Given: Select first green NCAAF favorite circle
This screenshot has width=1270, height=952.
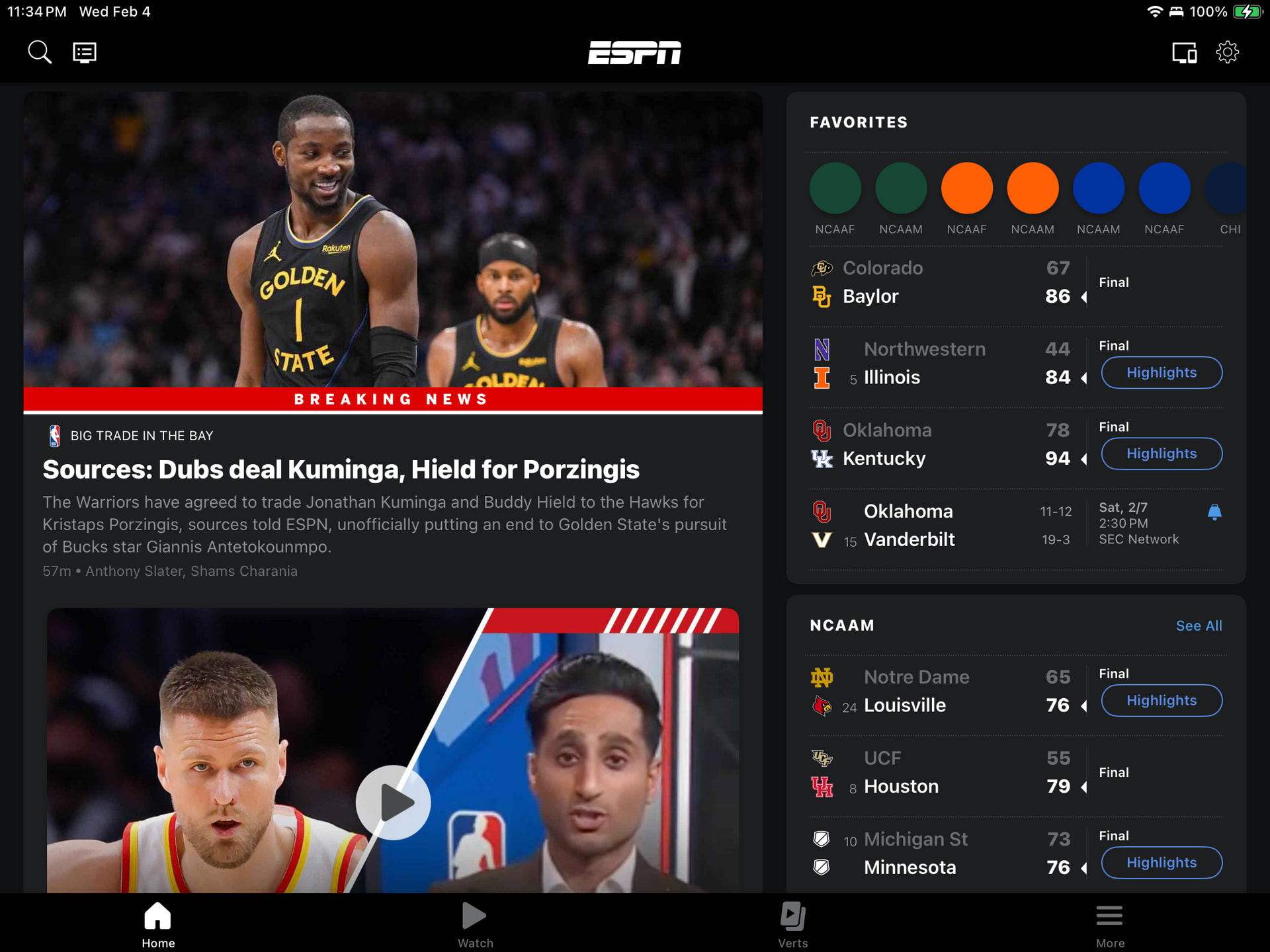Looking at the screenshot, I should point(835,189).
